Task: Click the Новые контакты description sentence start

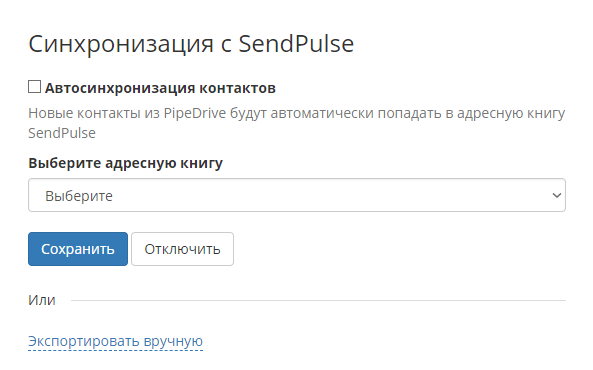Action: click(85, 113)
